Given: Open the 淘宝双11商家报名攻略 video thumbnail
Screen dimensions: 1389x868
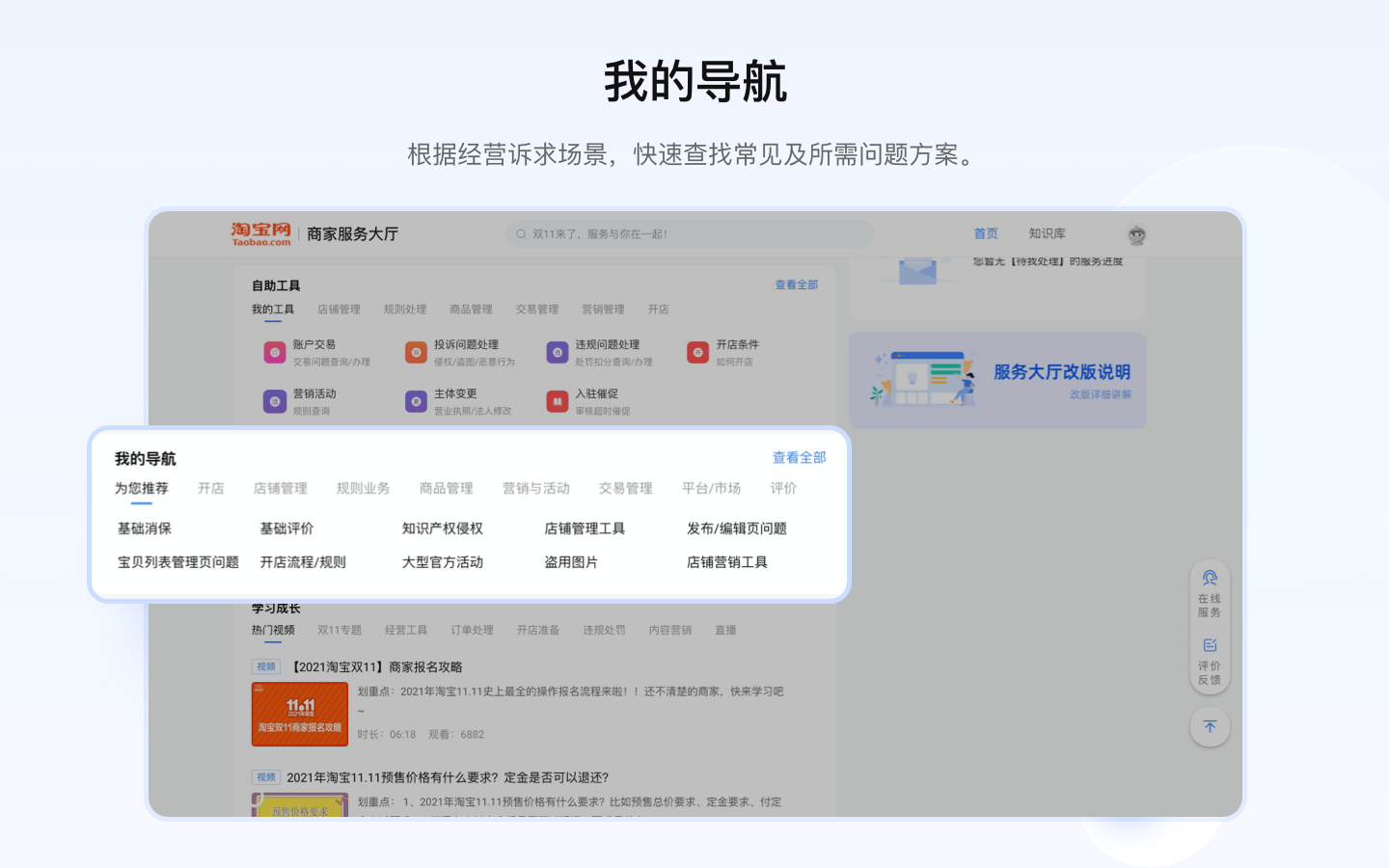Looking at the screenshot, I should [x=300, y=714].
